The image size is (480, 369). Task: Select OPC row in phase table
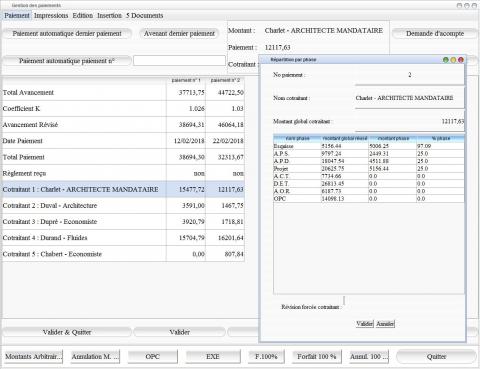click(x=369, y=199)
